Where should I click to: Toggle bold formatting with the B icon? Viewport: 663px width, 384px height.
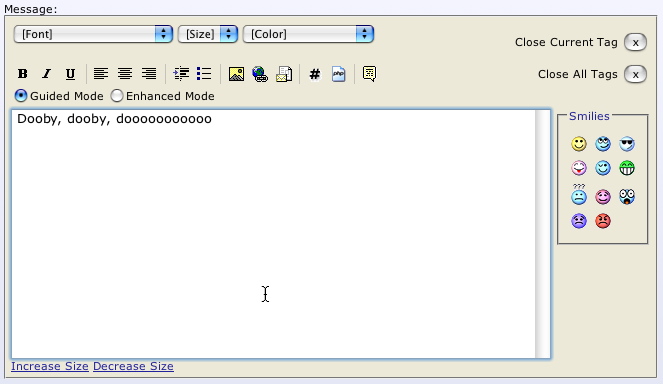click(x=23, y=74)
